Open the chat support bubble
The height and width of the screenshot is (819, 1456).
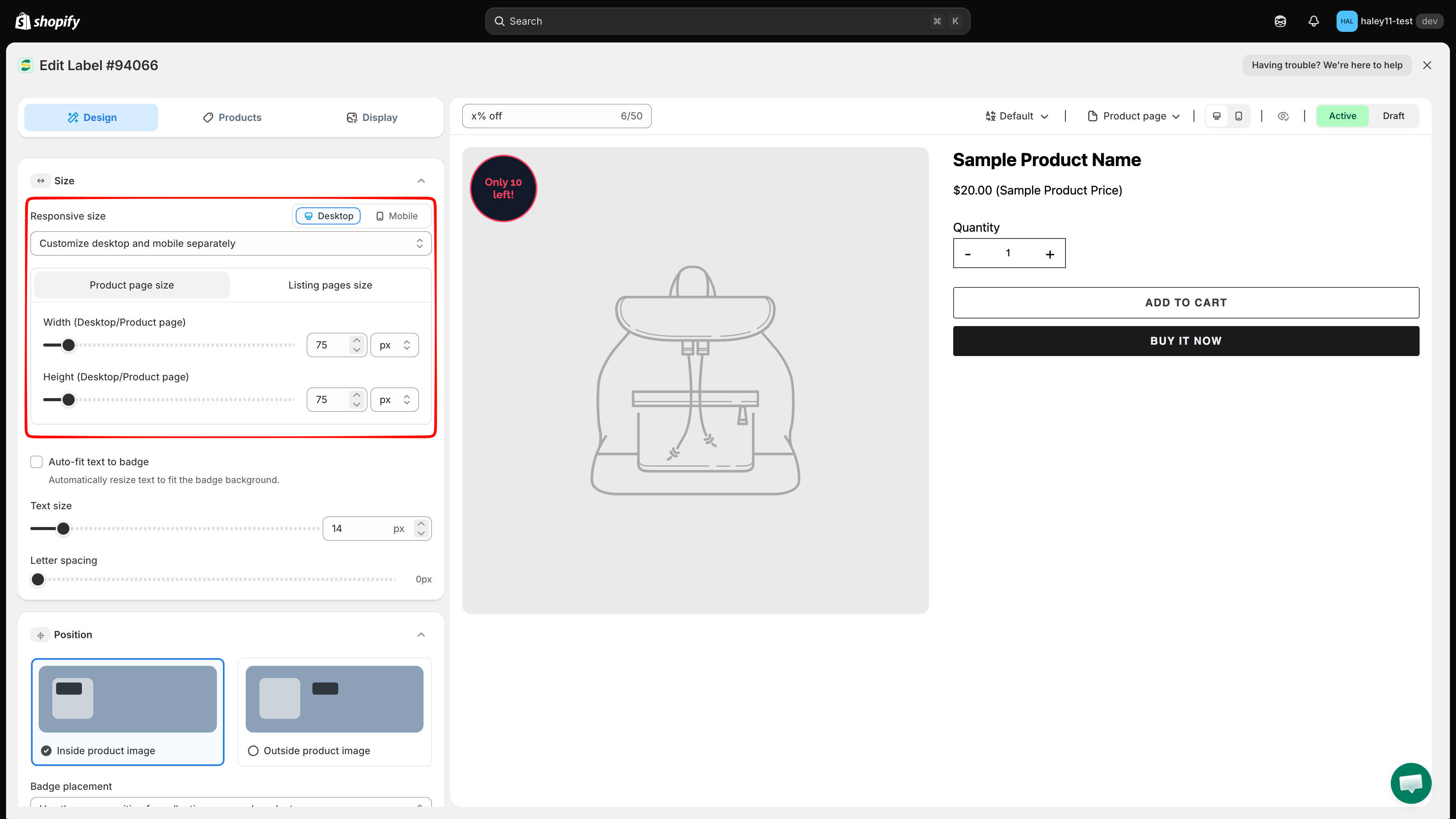click(x=1411, y=783)
